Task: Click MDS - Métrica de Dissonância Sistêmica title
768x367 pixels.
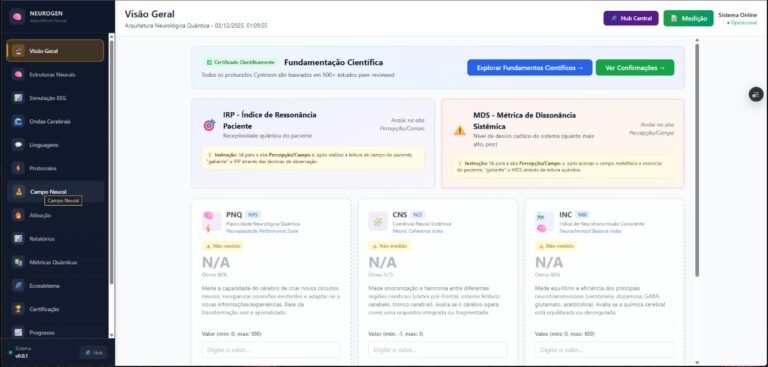Action: 524,121
